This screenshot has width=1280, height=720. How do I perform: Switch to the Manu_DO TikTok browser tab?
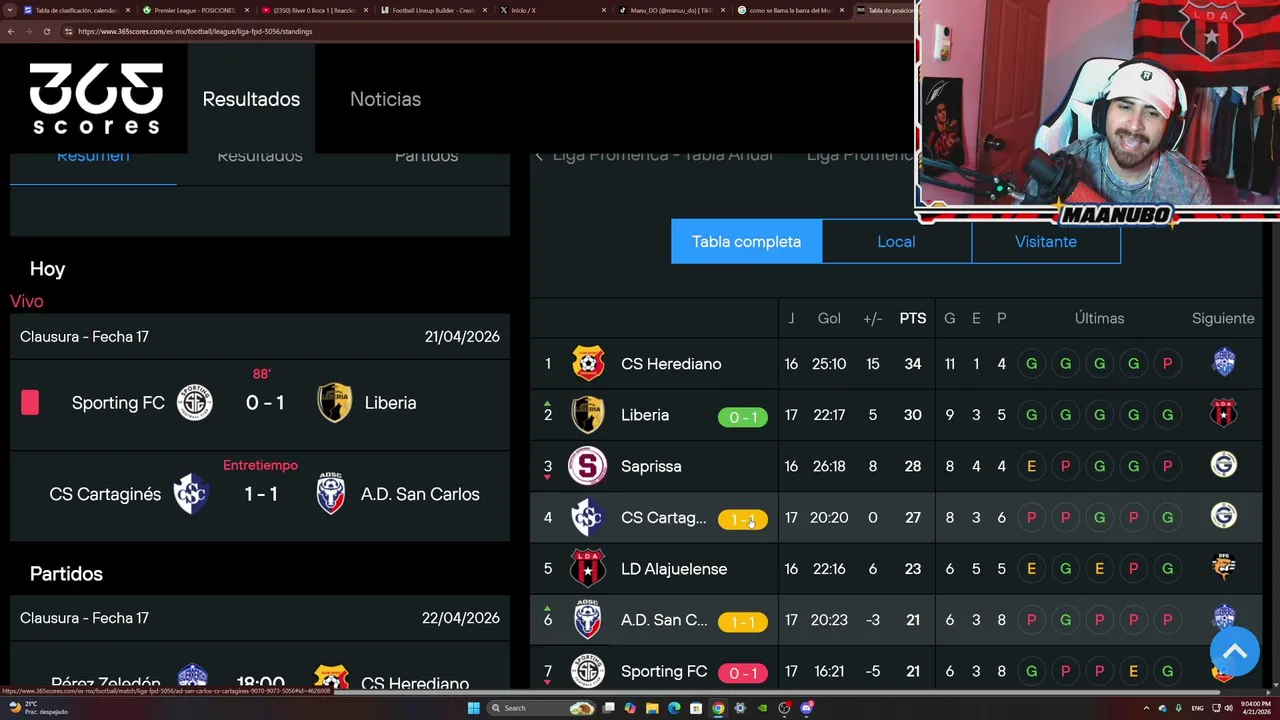click(x=671, y=10)
